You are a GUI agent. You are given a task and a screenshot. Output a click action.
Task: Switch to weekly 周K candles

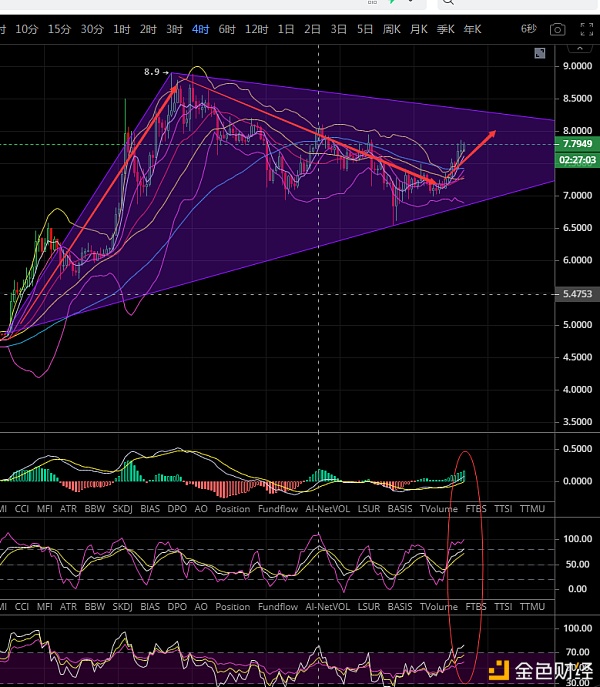pyautogui.click(x=391, y=29)
